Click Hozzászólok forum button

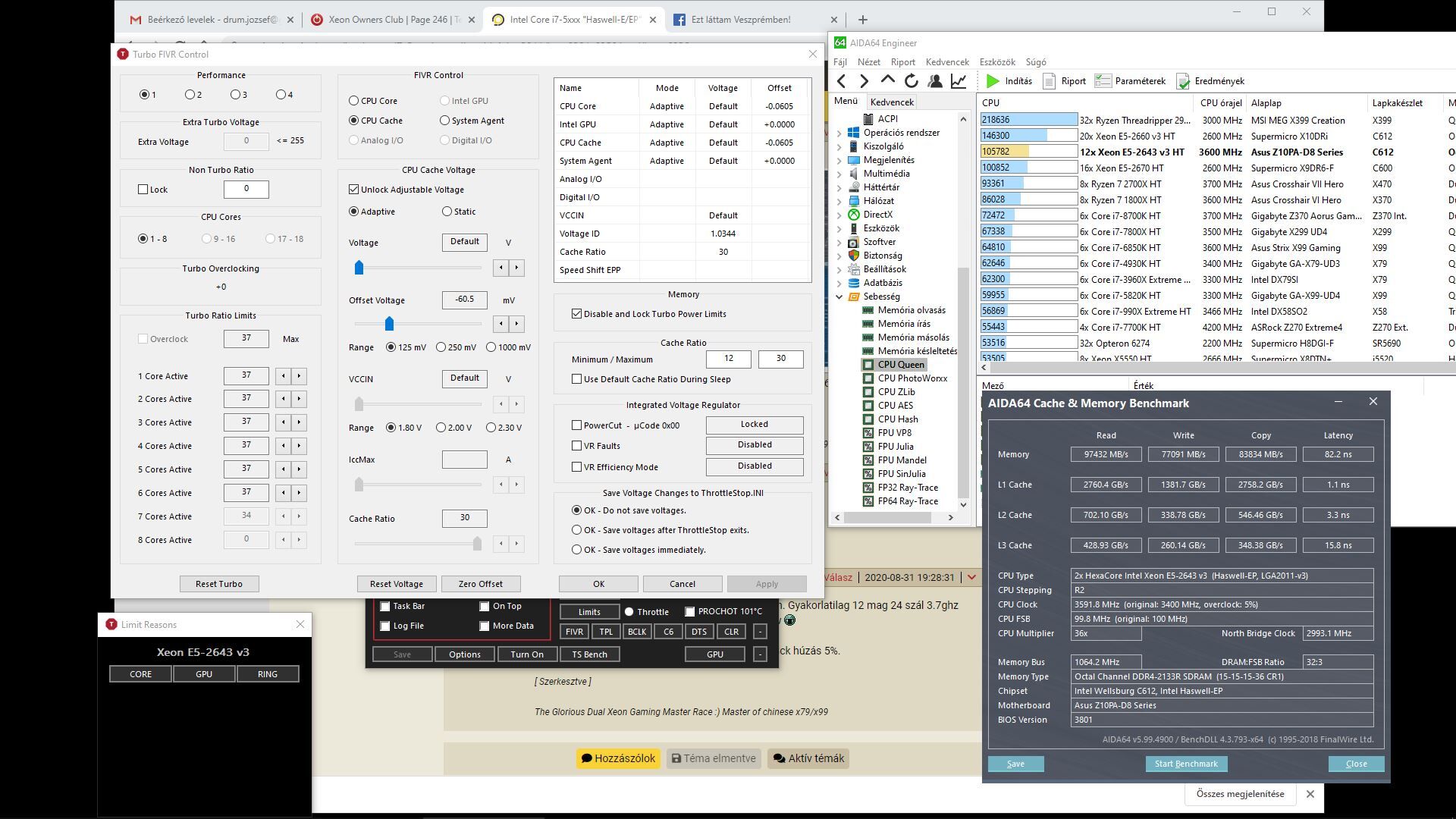click(x=618, y=758)
